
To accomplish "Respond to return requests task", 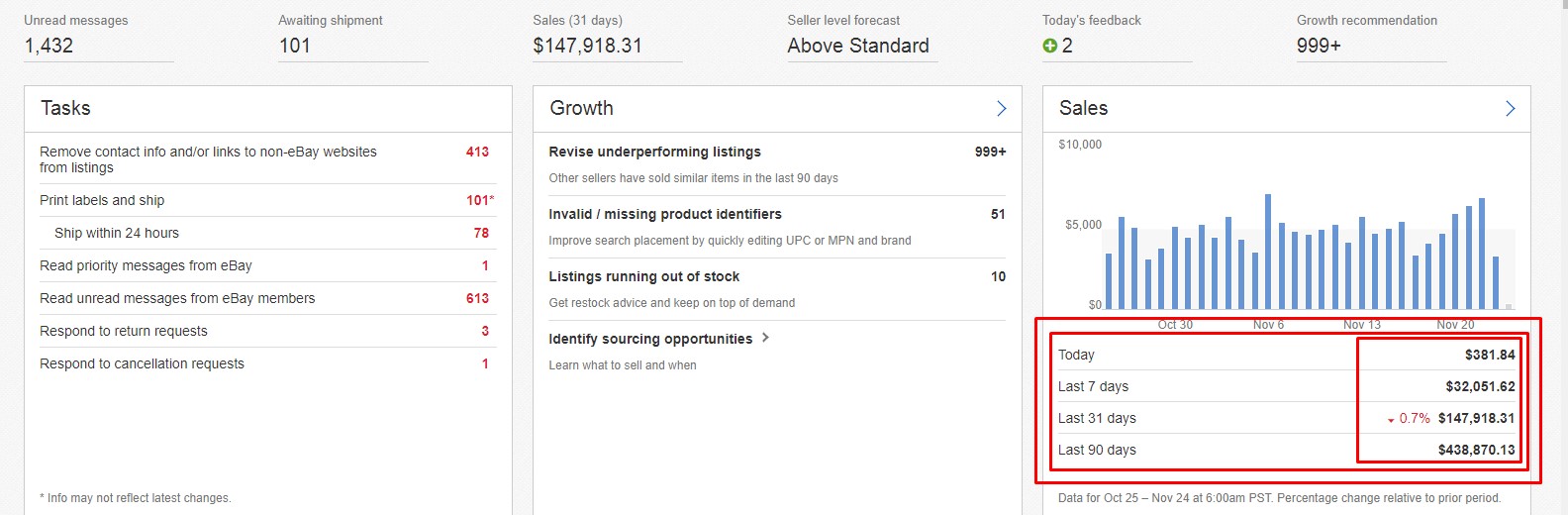I will (x=124, y=331).
